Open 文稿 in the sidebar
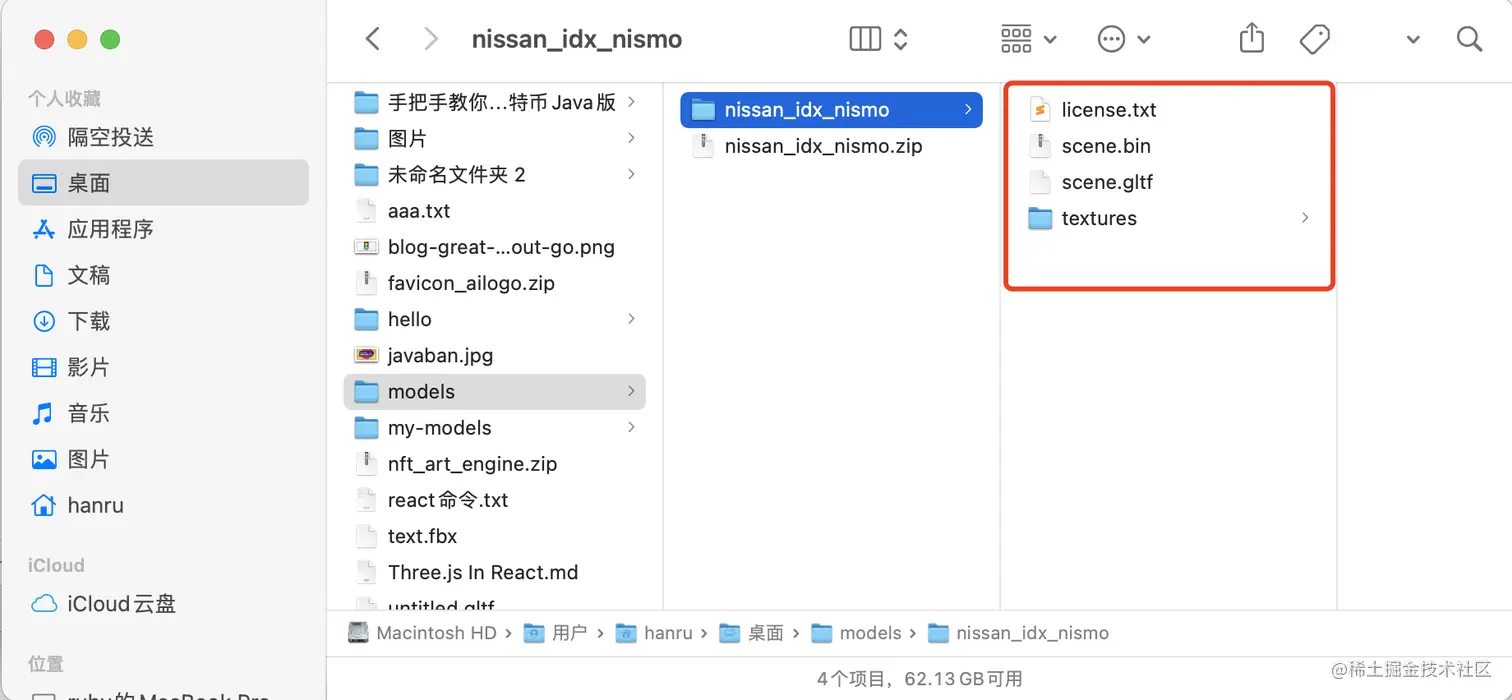Image resolution: width=1512 pixels, height=700 pixels. click(163, 275)
